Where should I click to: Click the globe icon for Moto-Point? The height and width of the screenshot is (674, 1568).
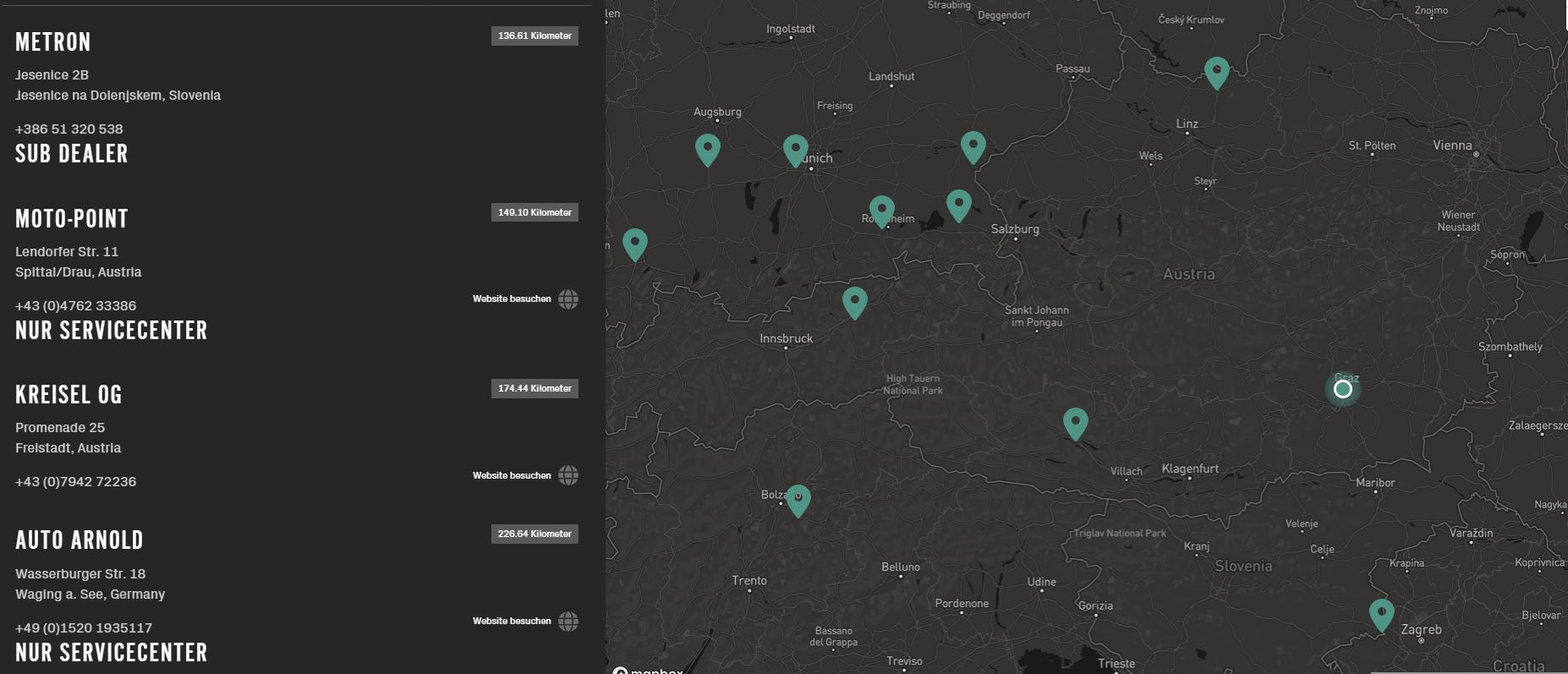(568, 299)
